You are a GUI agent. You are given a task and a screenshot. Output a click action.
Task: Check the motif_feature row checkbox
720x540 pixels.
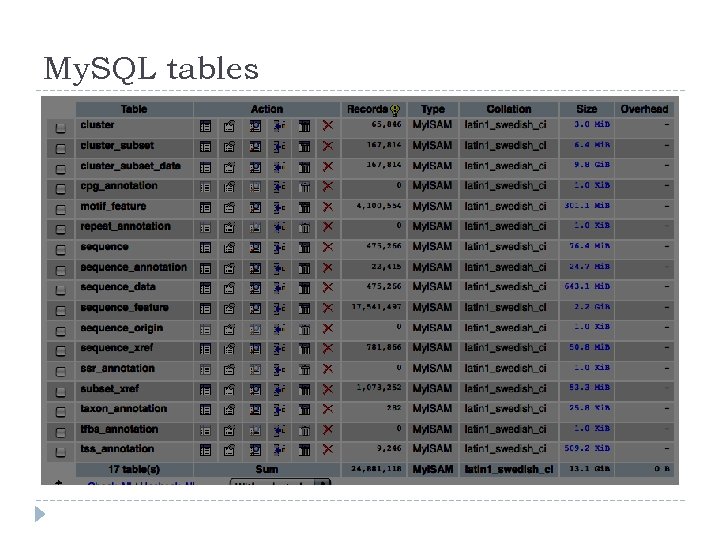[60, 209]
